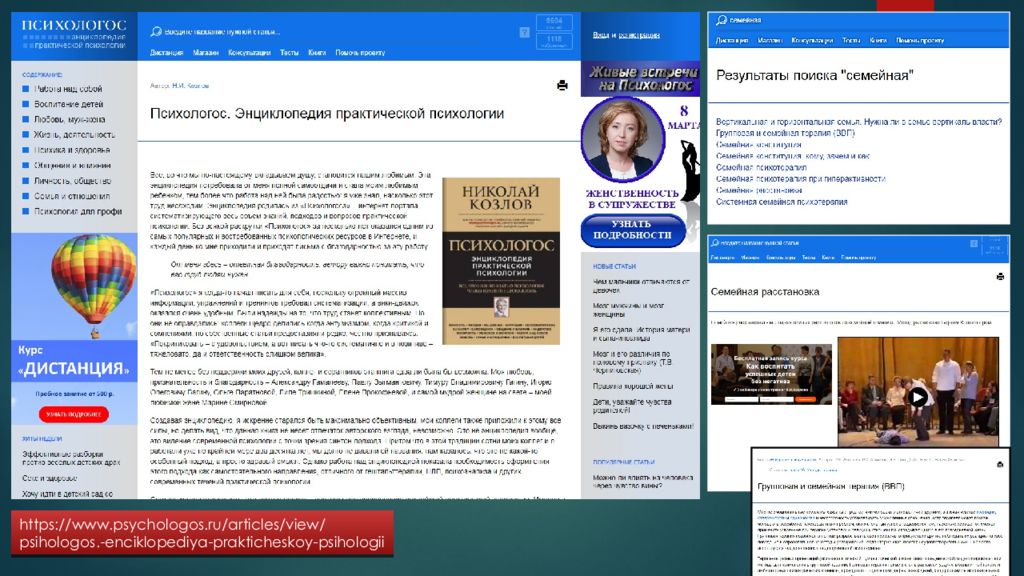
Task: Click the регистрация link
Action: 639,35
